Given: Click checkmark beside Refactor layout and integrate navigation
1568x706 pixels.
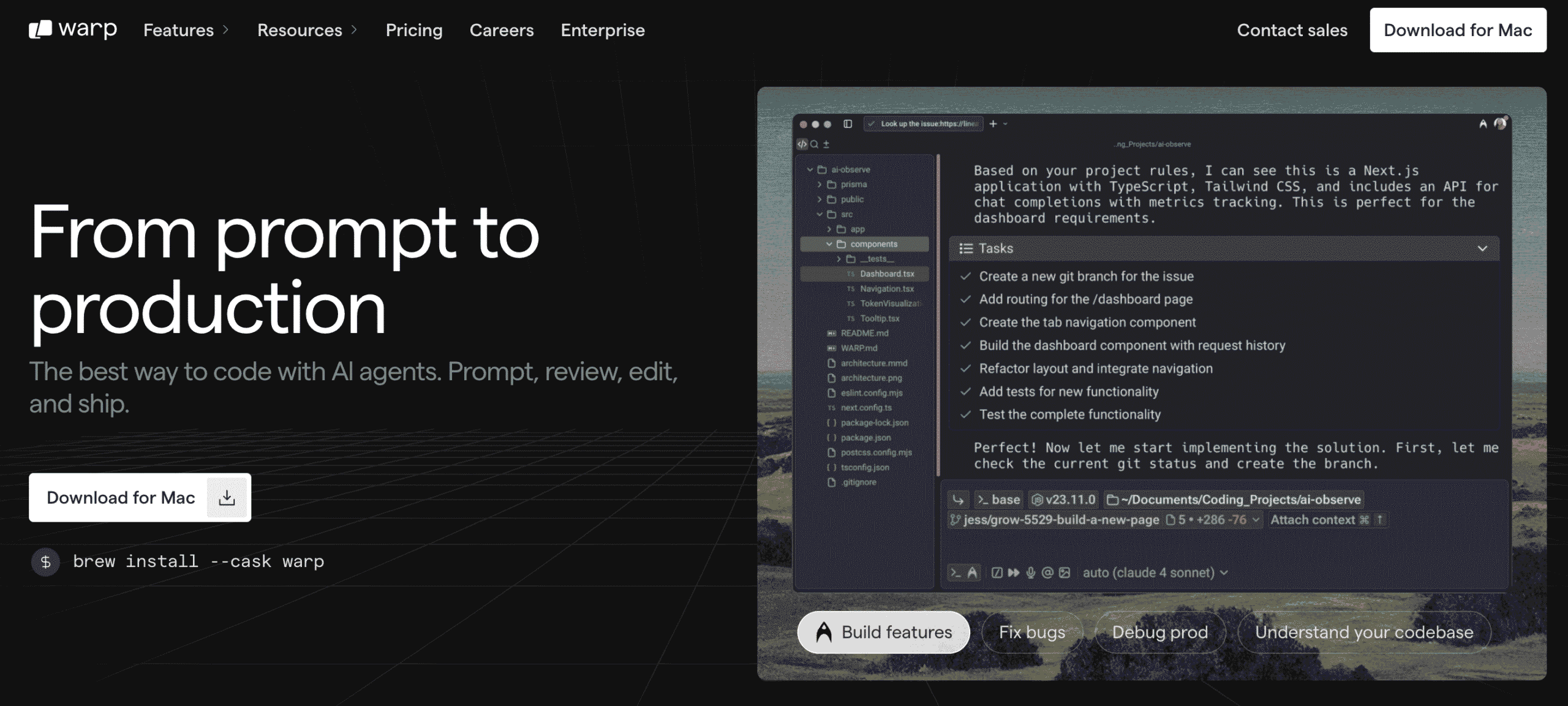Looking at the screenshot, I should 965,369.
